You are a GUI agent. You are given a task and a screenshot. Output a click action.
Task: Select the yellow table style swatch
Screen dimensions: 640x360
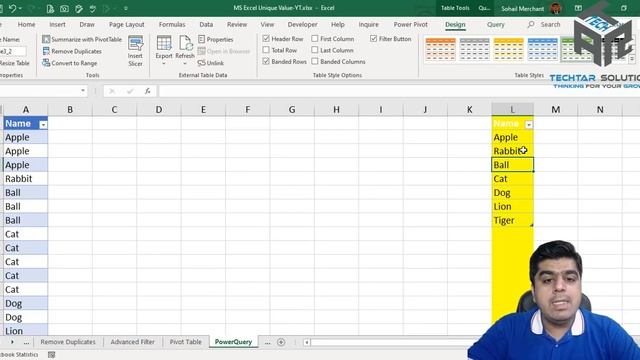[x=508, y=49]
